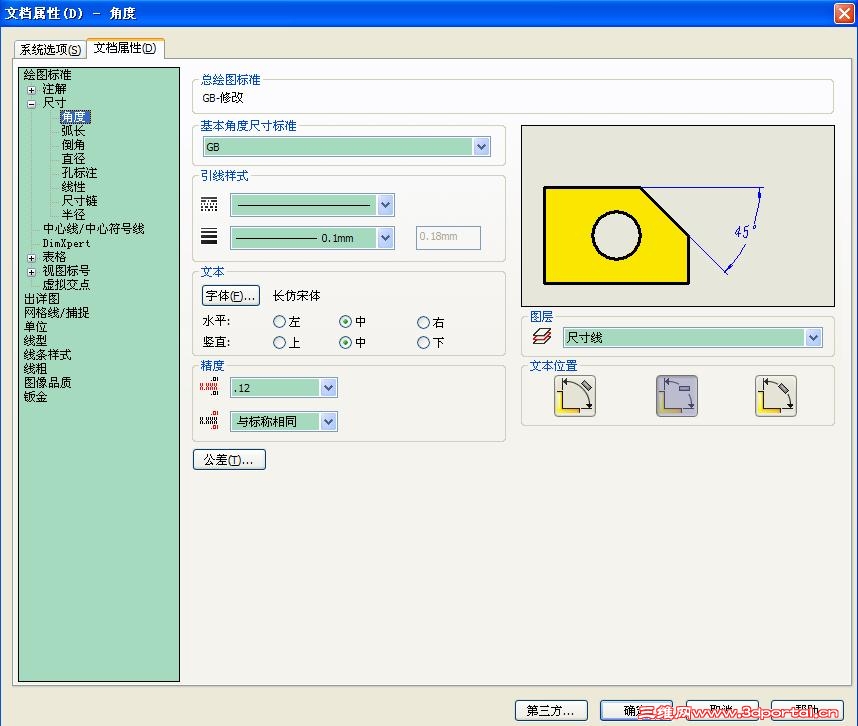Select 线条样式 in the tree
The width and height of the screenshot is (858, 726).
(x=47, y=355)
